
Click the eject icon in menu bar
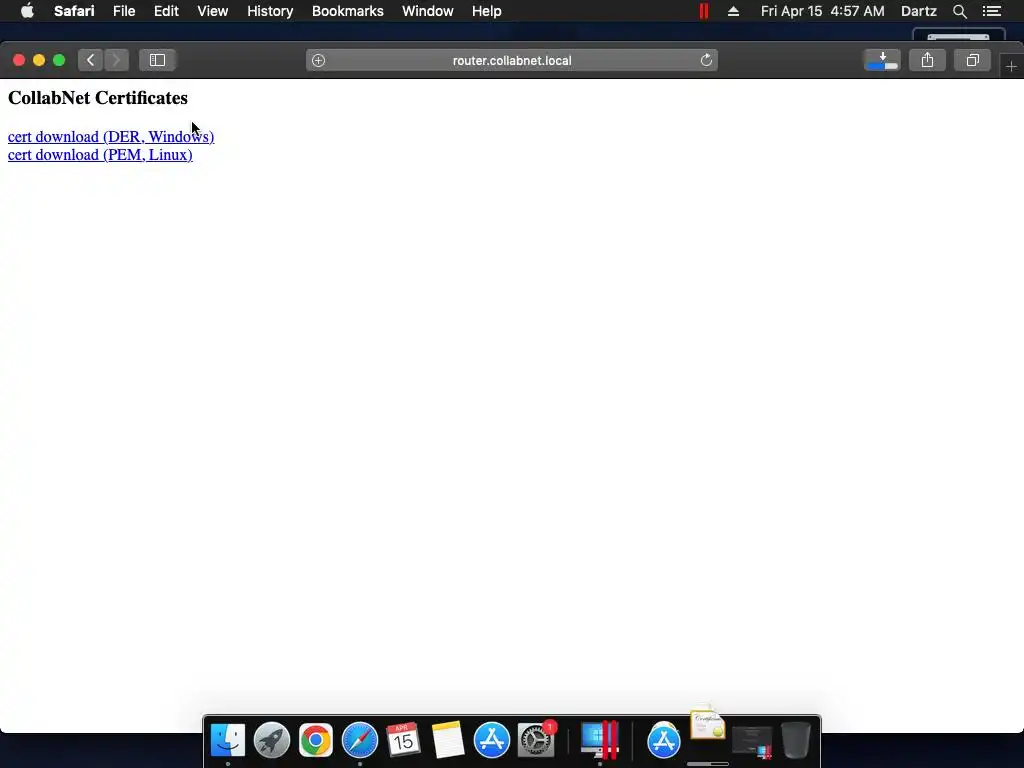coord(733,11)
